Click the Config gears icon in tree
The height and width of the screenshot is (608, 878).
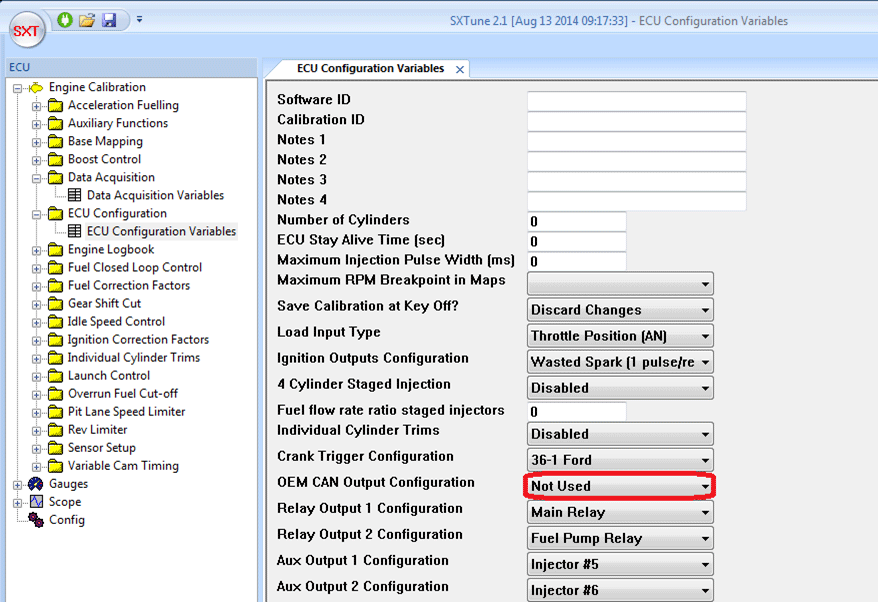35,520
